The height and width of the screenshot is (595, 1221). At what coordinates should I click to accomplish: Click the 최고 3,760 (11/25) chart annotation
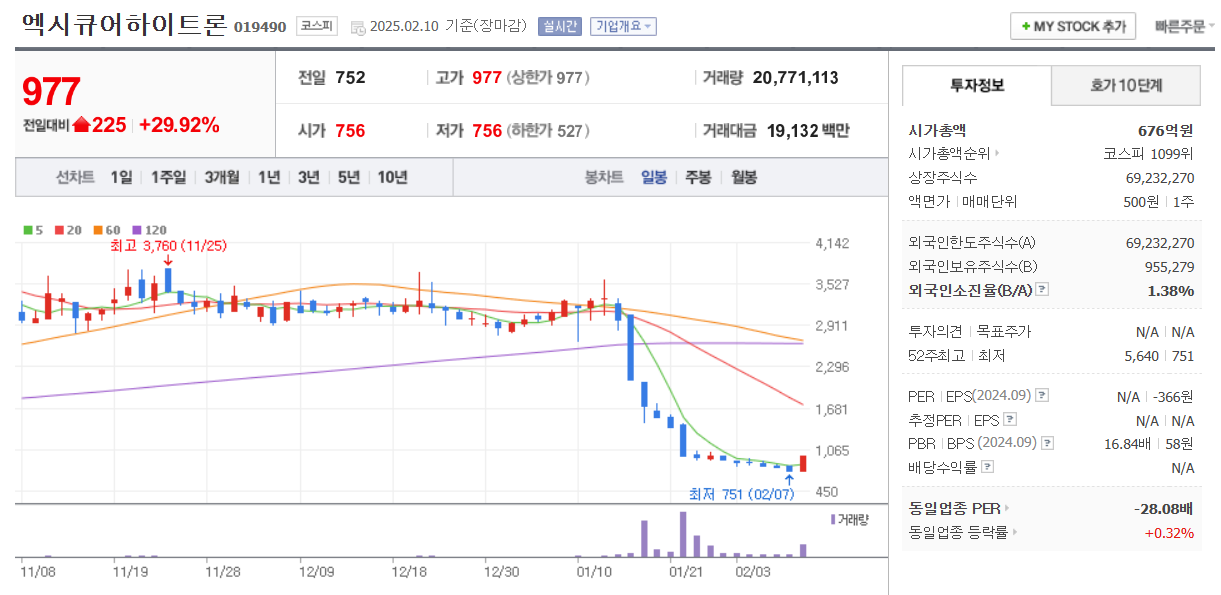(x=170, y=245)
